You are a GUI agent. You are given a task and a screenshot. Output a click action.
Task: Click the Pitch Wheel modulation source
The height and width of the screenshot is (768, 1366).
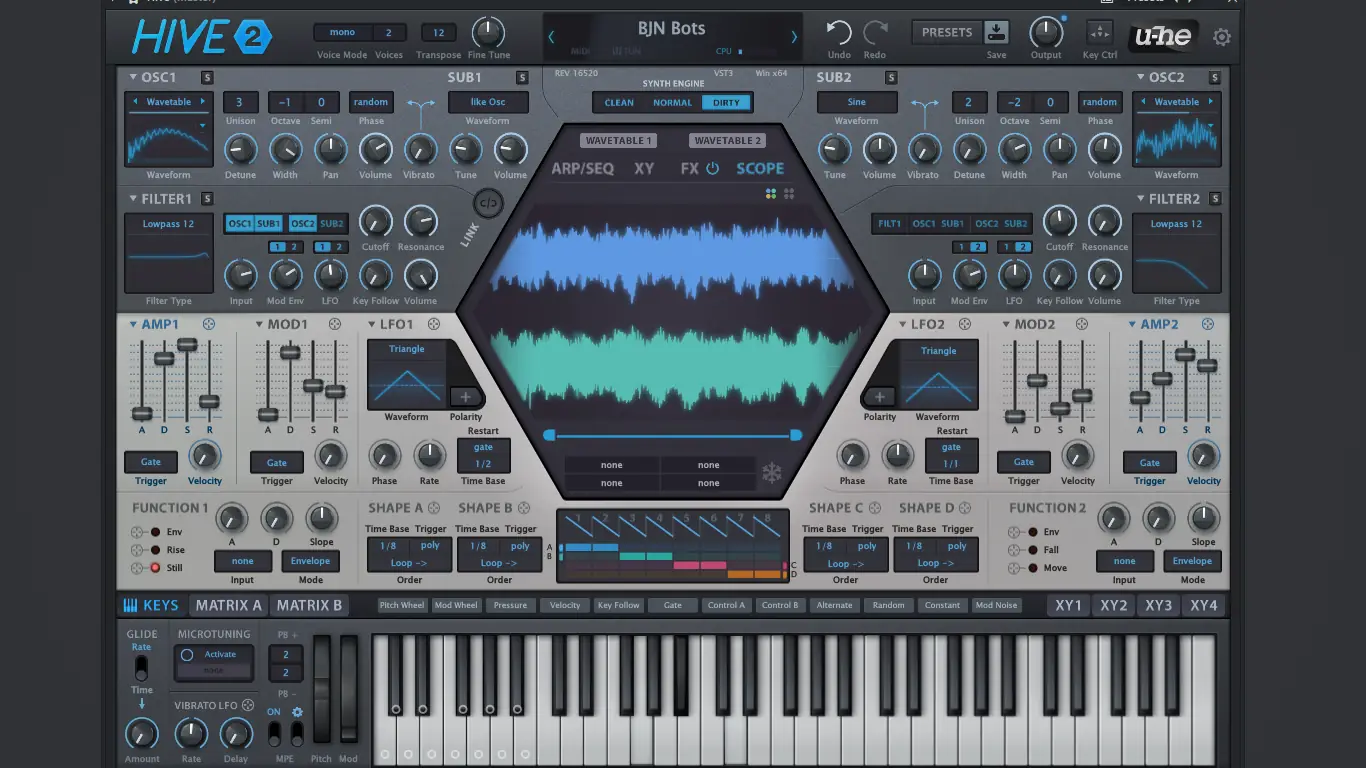coord(402,605)
